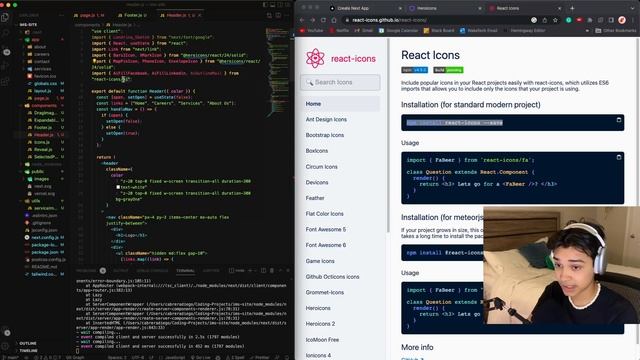Expand the careers folder in Explorer
The width and height of the screenshot is (640, 360).
pyautogui.click(x=41, y=54)
